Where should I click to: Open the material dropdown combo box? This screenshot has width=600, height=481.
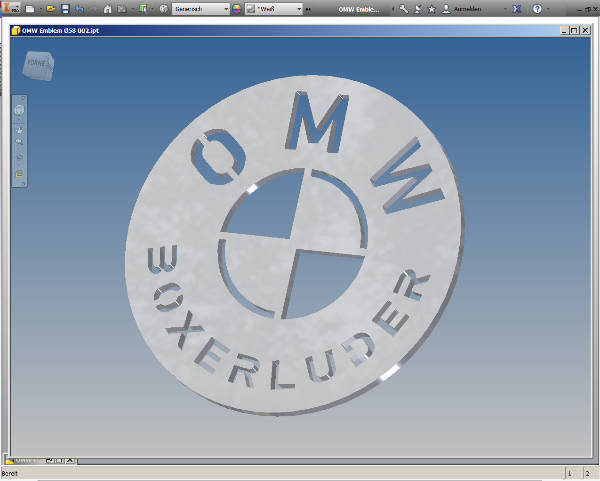tap(201, 8)
